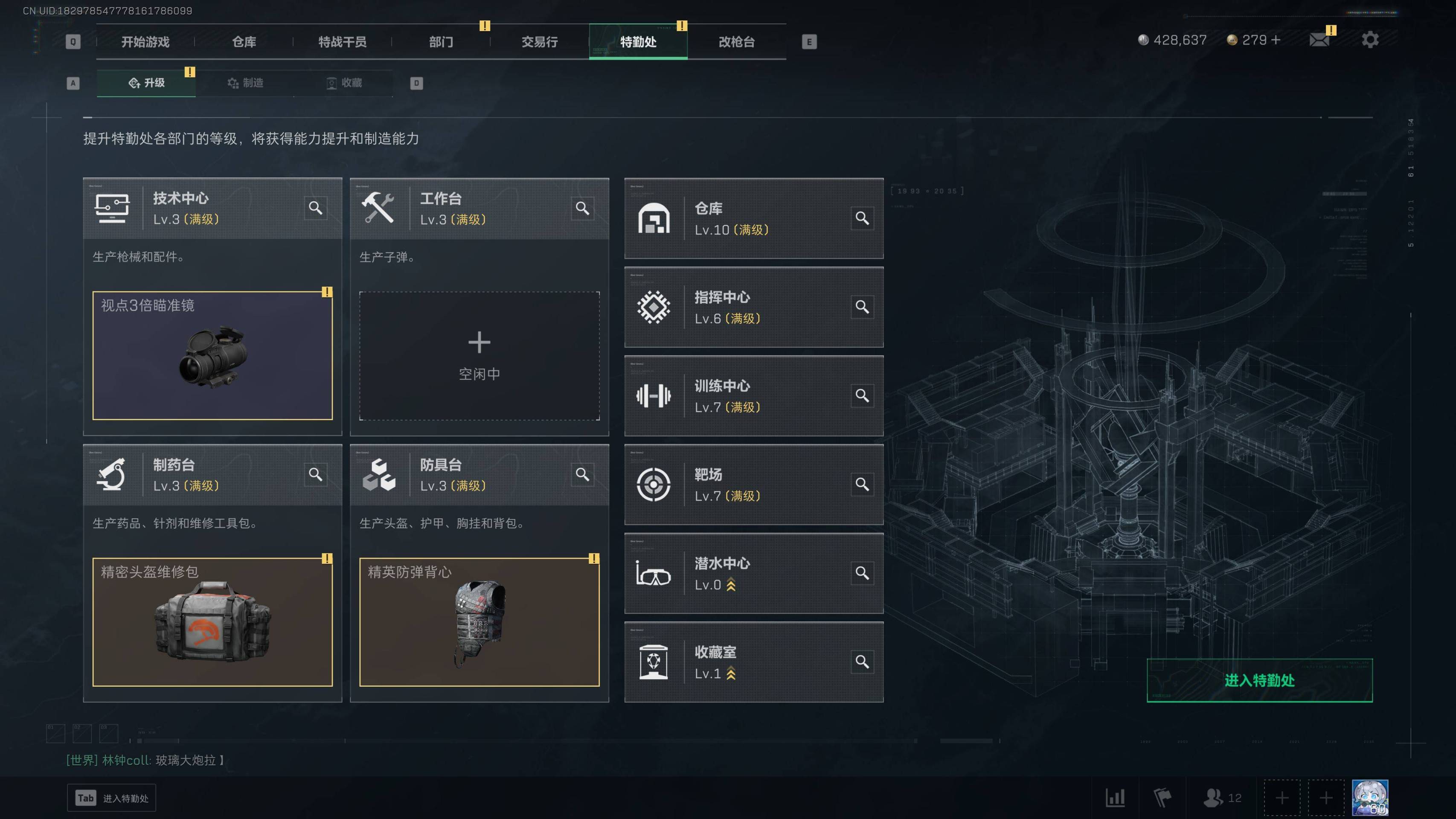1456x819 pixels.
Task: Open the friends icon showing 12
Action: point(1223,798)
